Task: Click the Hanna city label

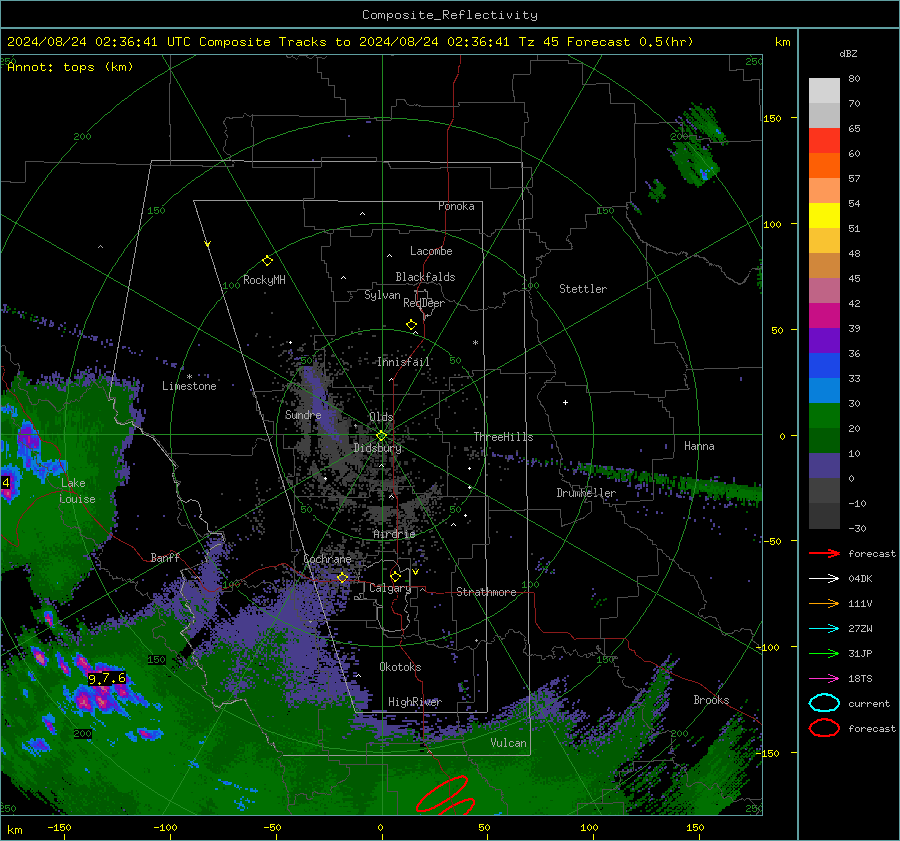Action: pyautogui.click(x=699, y=446)
